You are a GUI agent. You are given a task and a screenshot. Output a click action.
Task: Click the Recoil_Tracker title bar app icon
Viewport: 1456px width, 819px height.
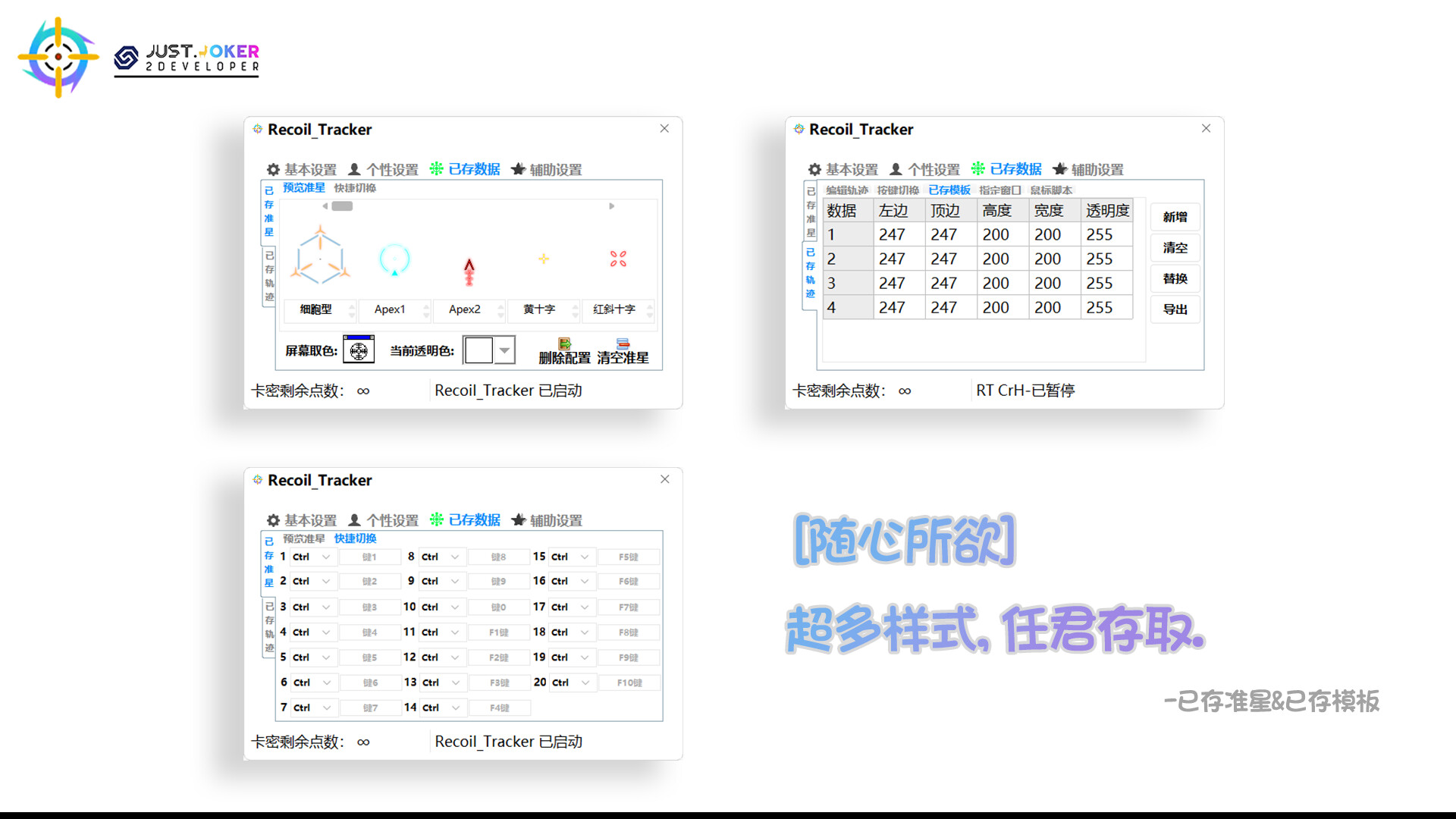pos(258,129)
